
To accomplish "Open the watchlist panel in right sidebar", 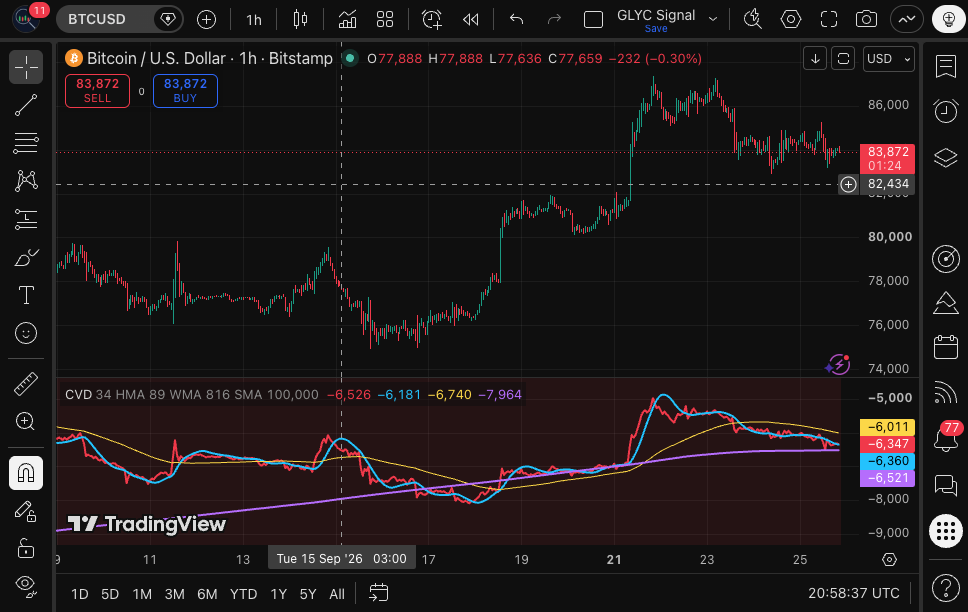I will point(946,66).
